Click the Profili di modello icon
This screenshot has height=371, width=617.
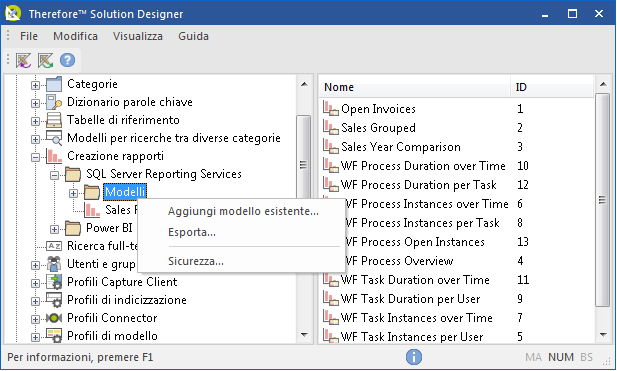pos(54,336)
